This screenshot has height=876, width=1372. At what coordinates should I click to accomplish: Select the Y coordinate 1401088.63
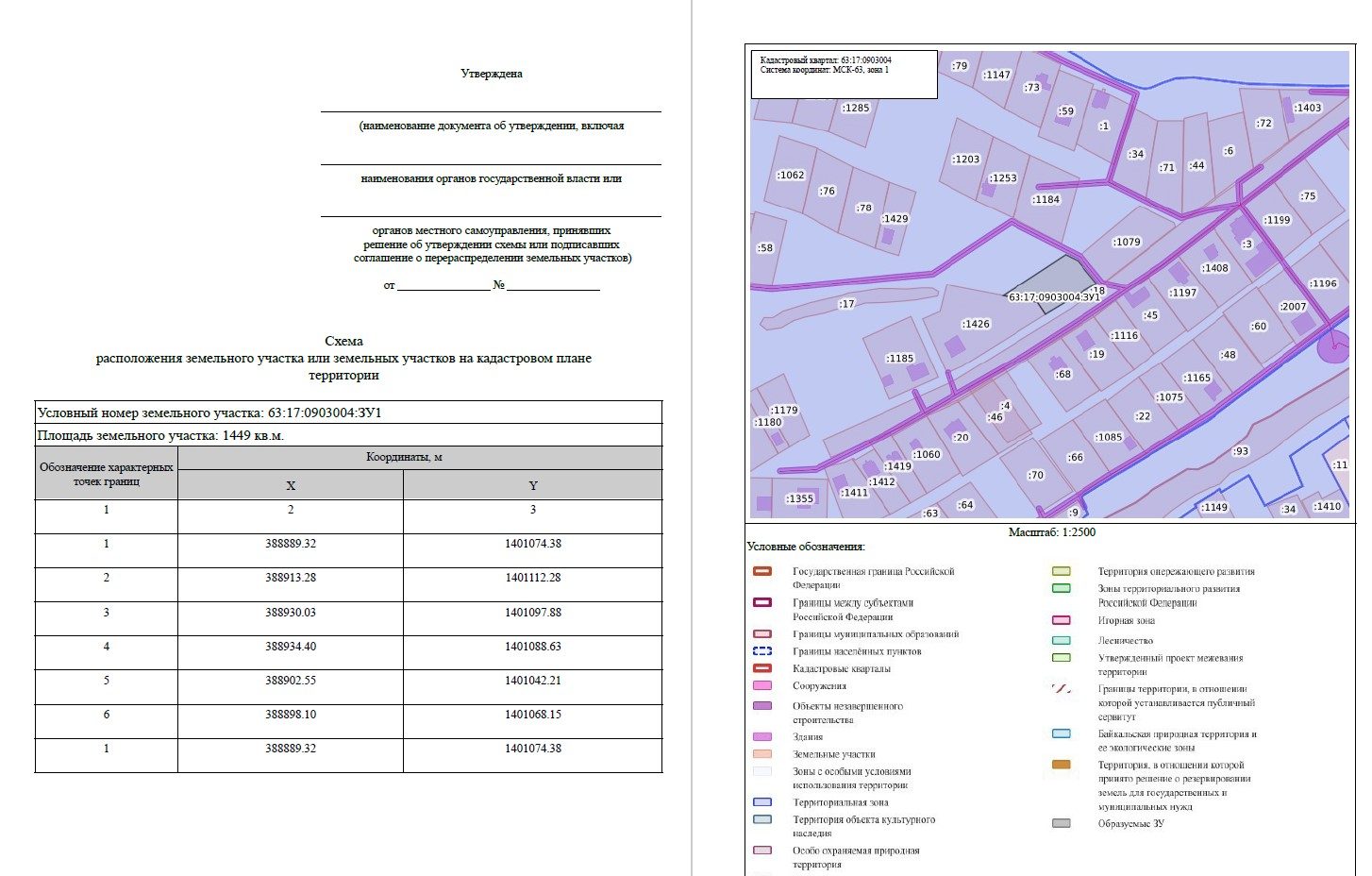(x=533, y=647)
